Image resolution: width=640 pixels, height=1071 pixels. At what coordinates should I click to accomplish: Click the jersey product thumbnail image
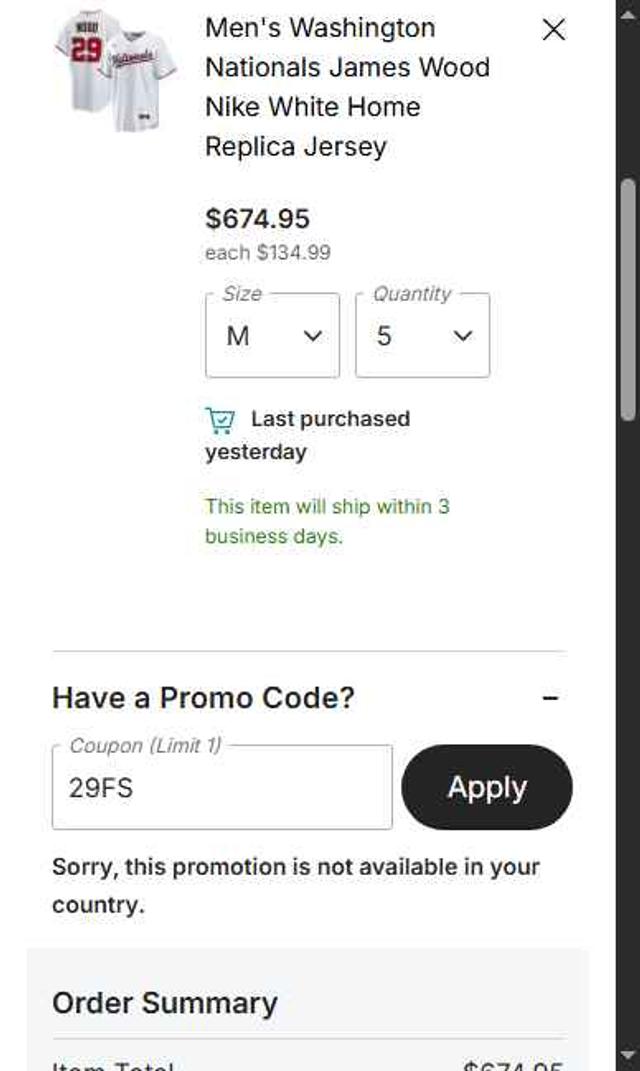[x=115, y=70]
